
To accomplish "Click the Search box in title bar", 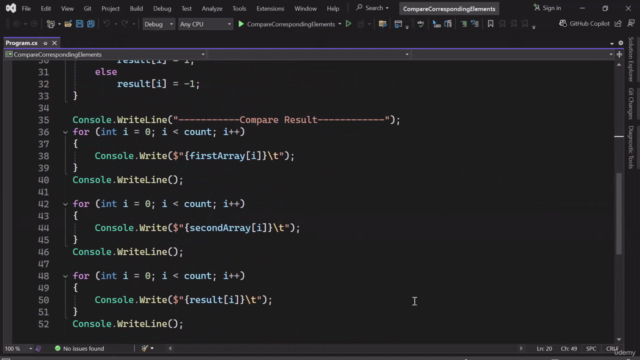I will [x=372, y=8].
